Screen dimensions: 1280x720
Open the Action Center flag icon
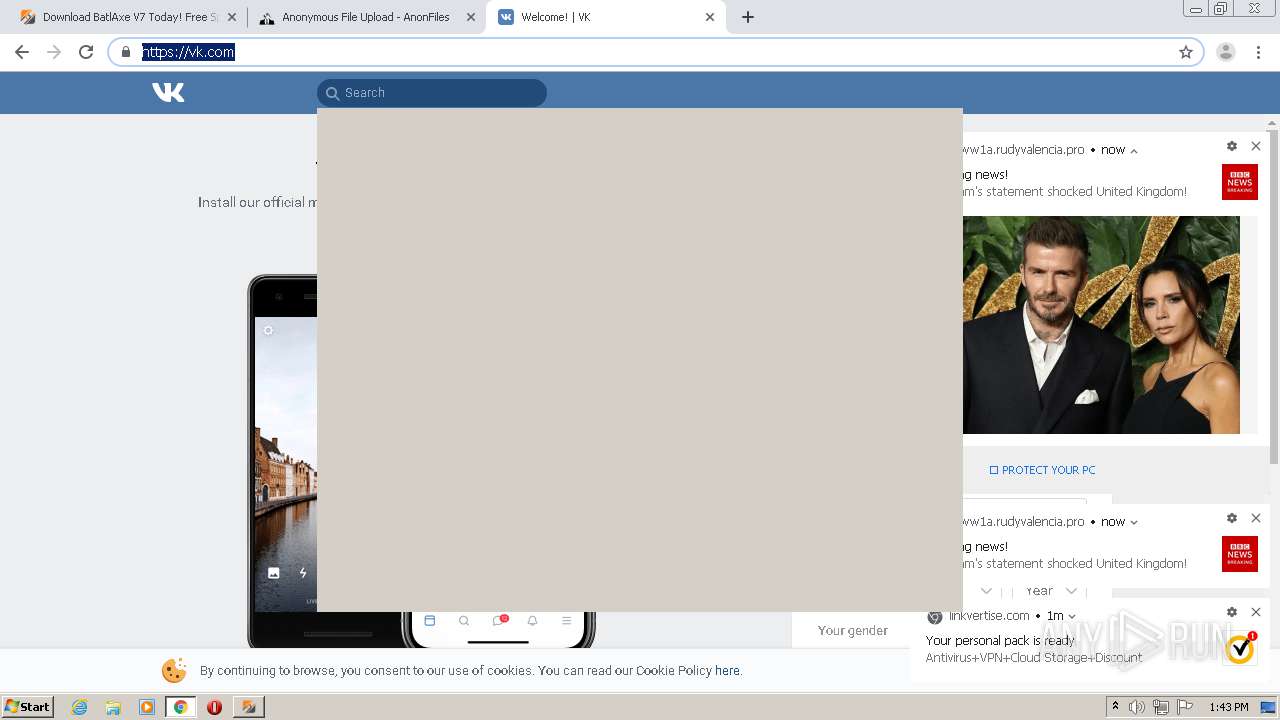[x=1185, y=707]
